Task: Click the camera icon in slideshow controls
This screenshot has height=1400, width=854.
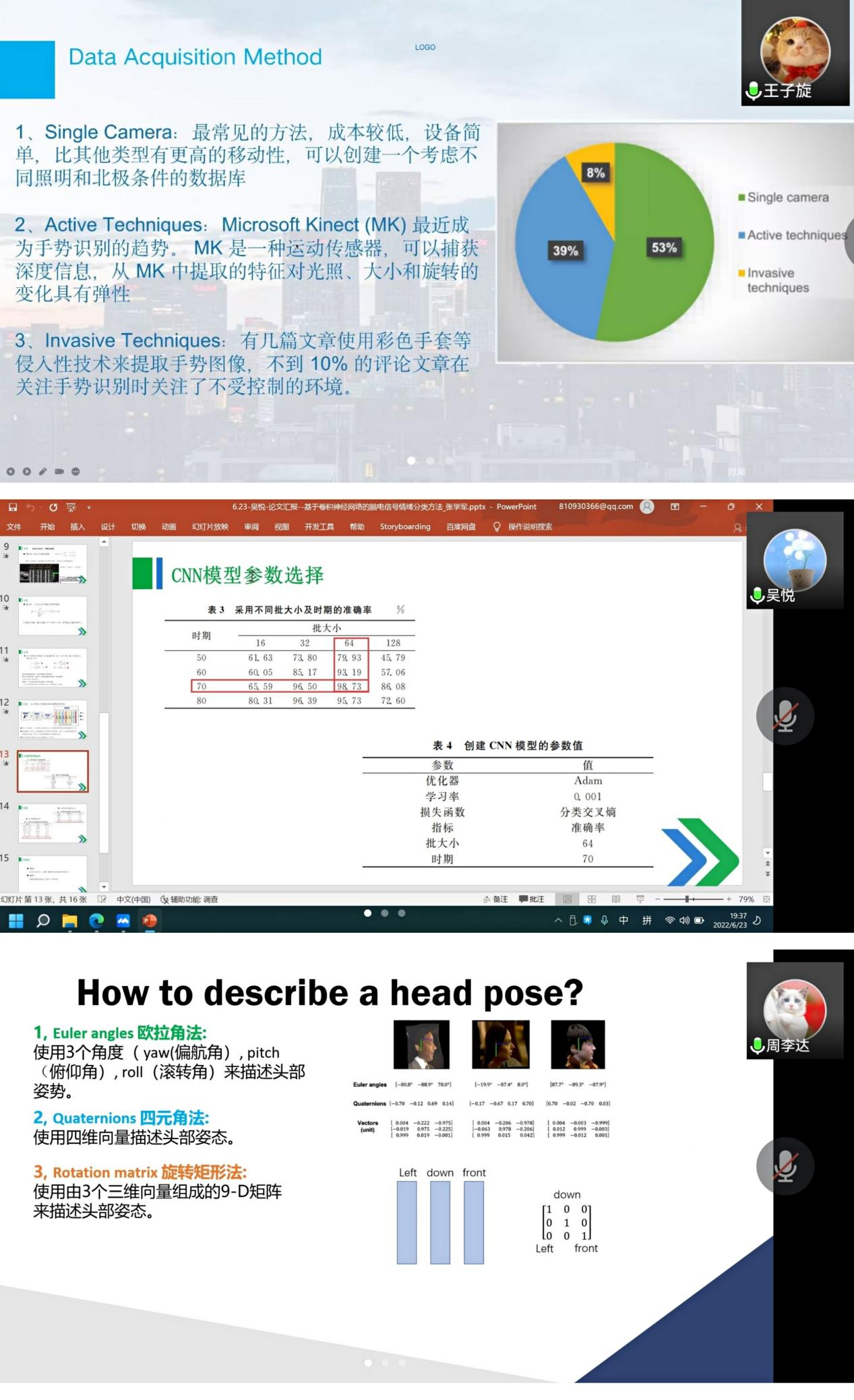Action: pos(59,471)
